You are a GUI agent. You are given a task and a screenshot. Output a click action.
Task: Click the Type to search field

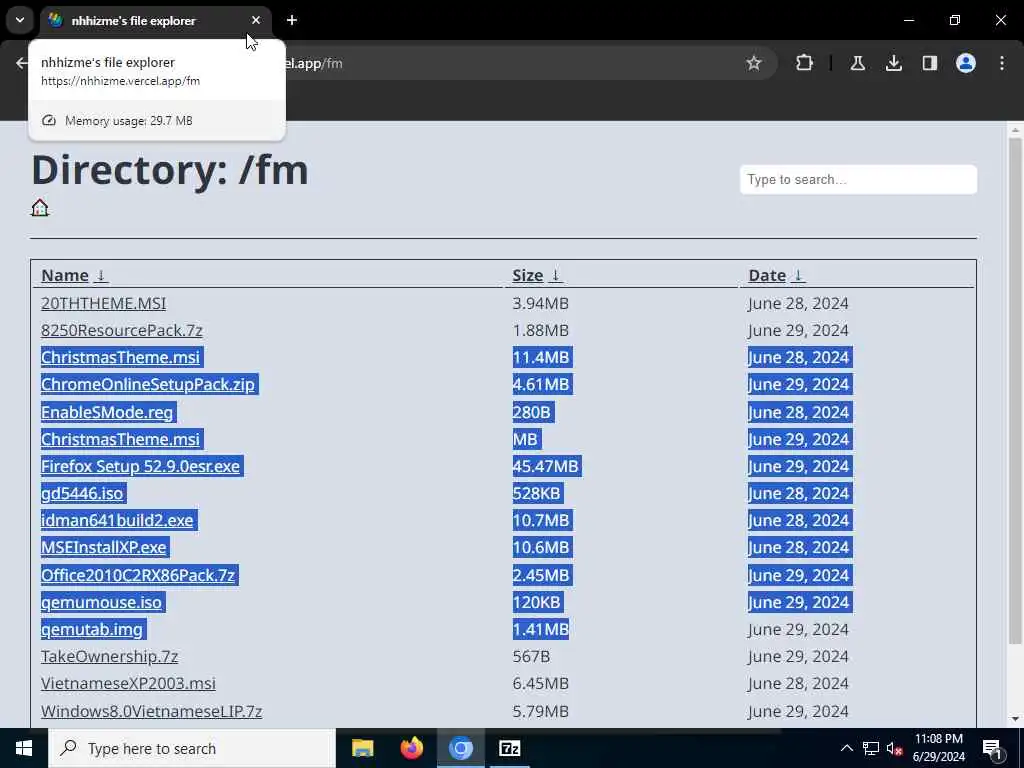[858, 180]
